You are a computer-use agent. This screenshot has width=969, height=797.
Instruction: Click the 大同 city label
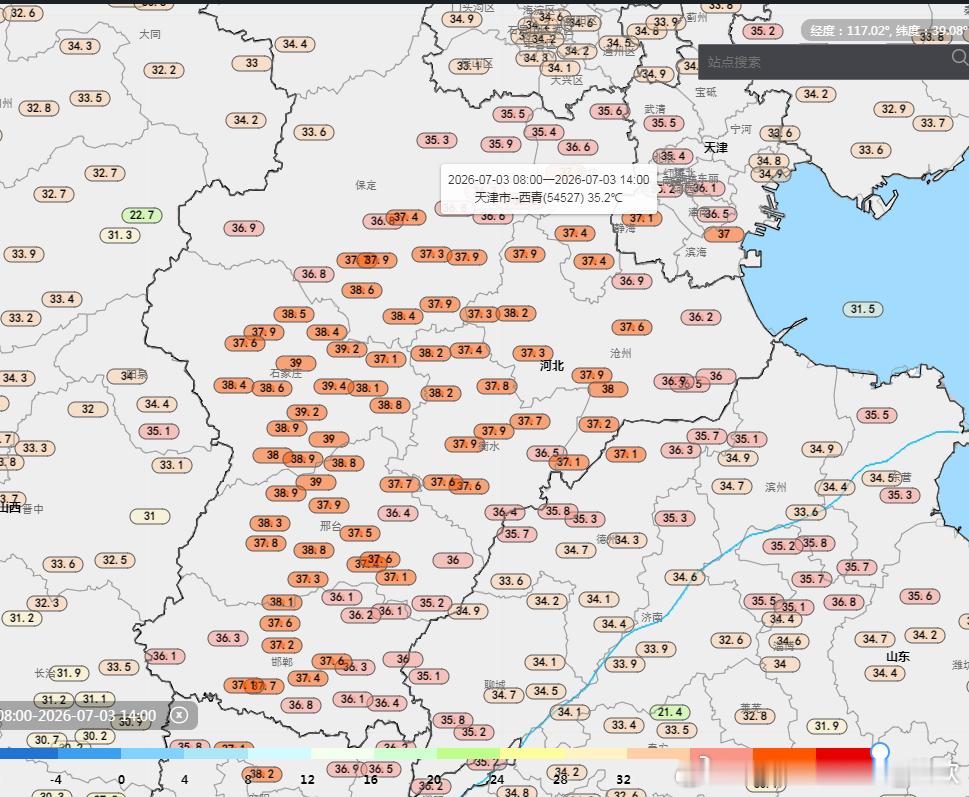coord(150,34)
